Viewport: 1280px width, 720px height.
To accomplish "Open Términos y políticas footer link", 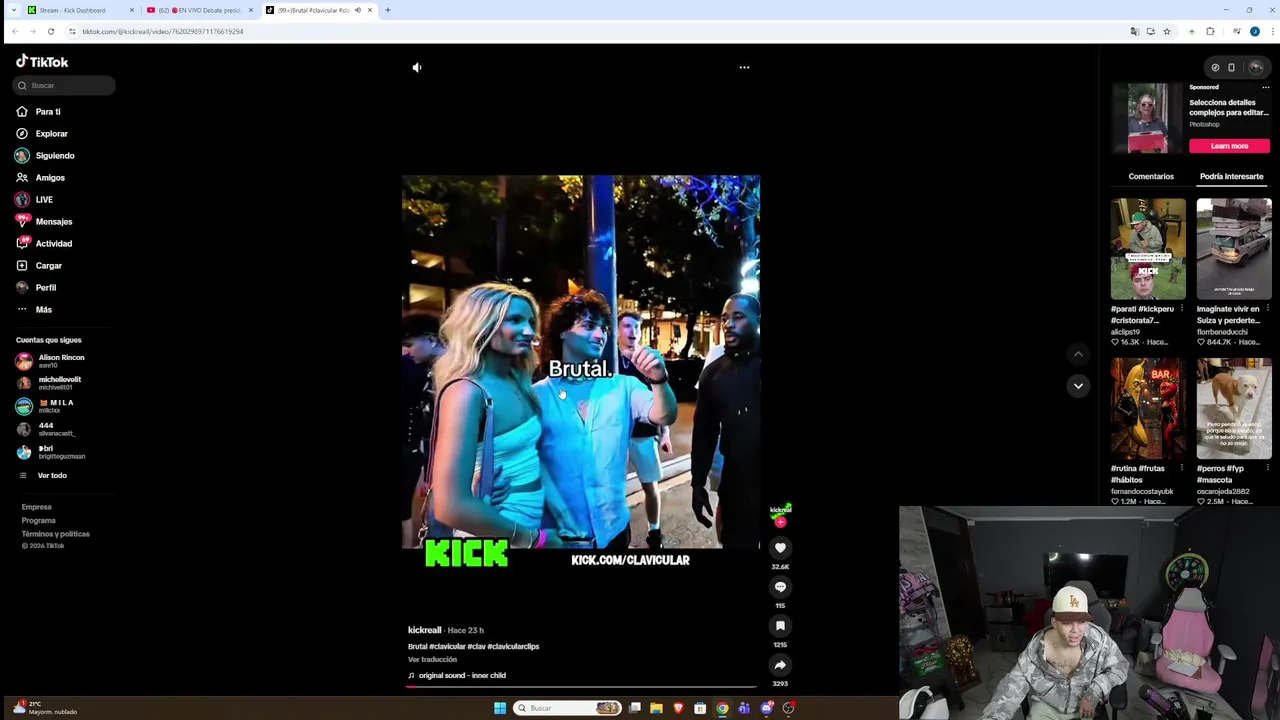I will (x=55, y=534).
